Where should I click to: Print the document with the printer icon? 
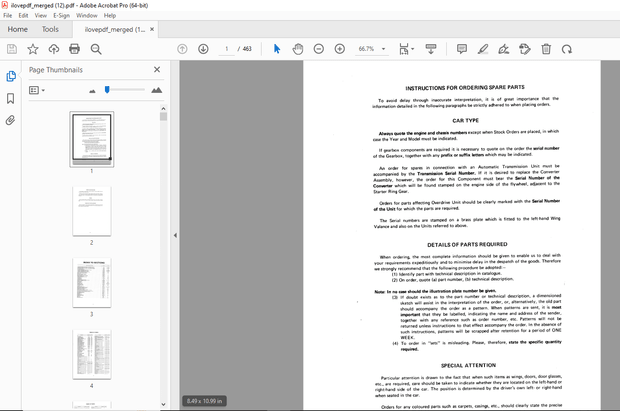tap(74, 49)
